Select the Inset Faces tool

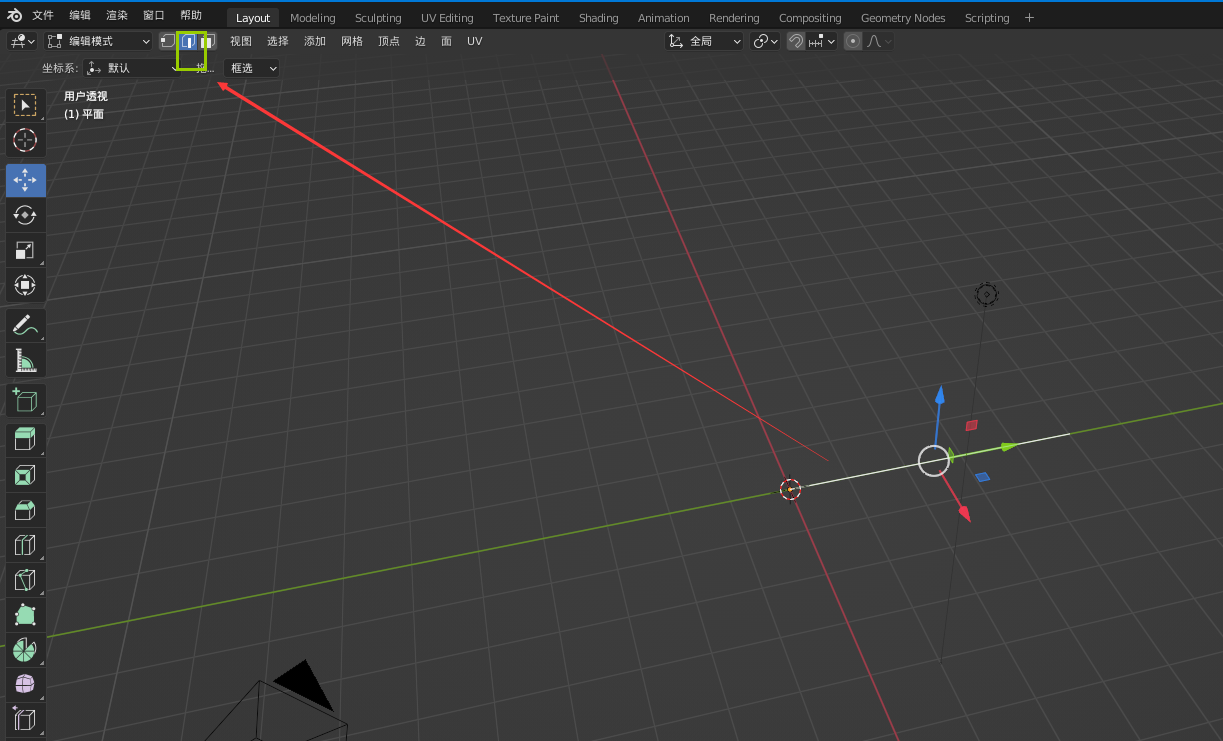coord(25,475)
